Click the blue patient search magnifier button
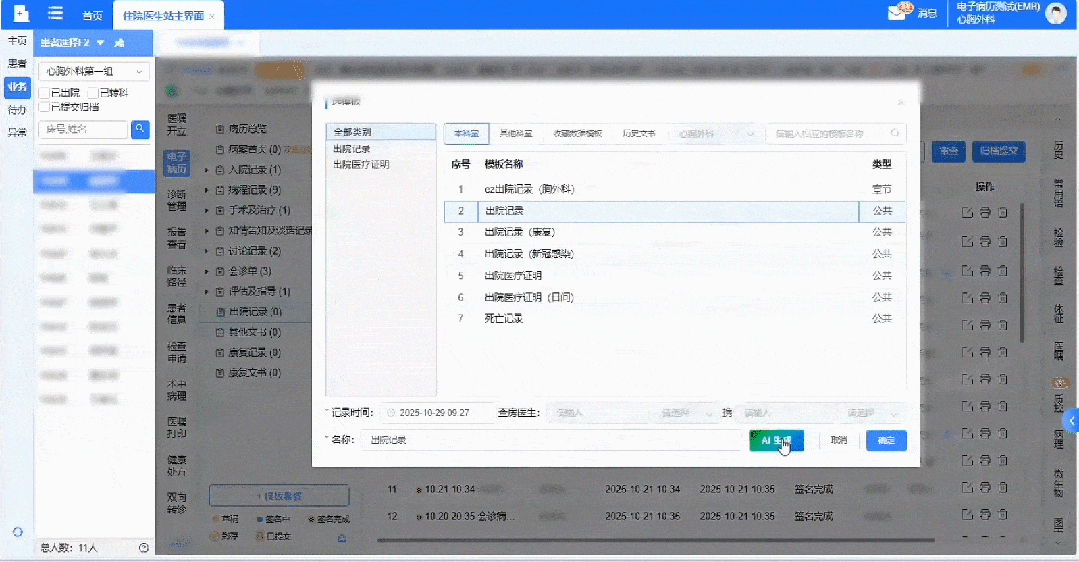 [140, 129]
